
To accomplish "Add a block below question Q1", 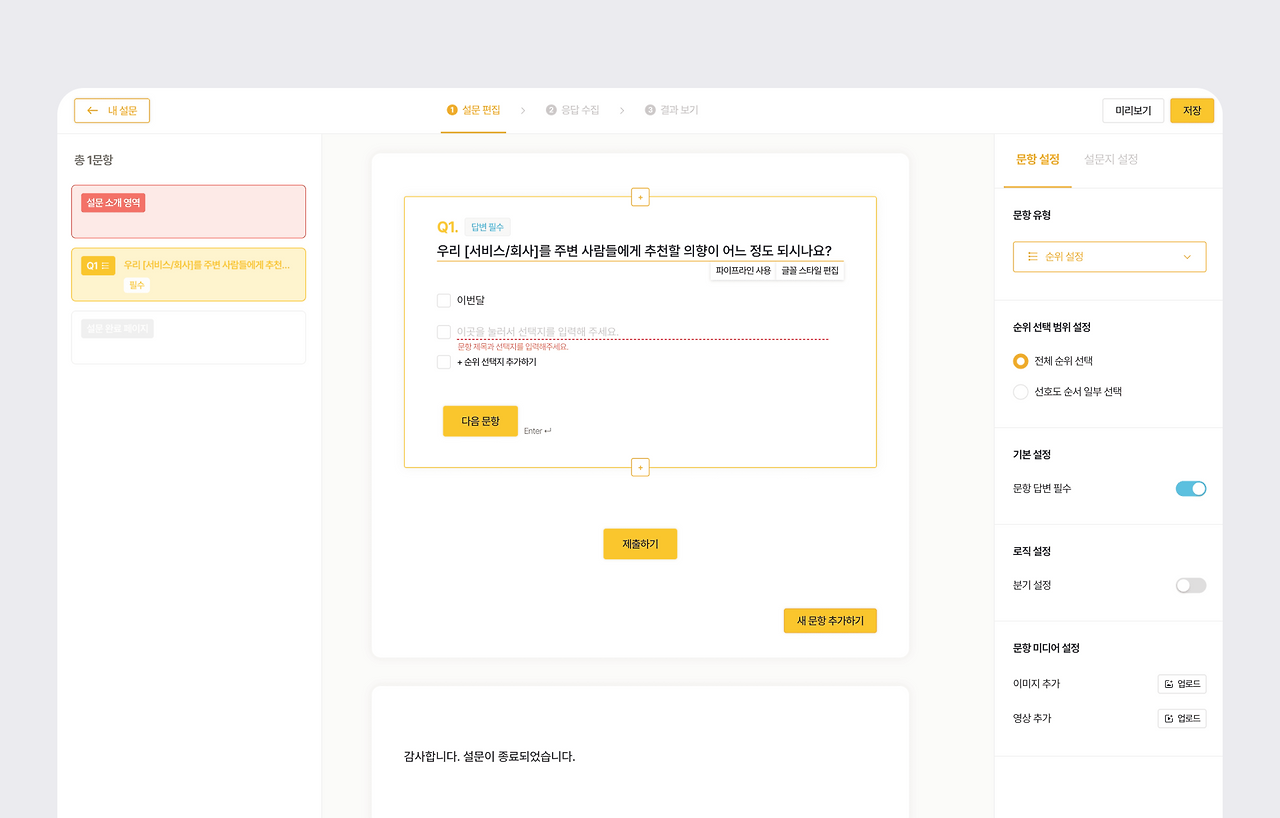I will point(640,467).
